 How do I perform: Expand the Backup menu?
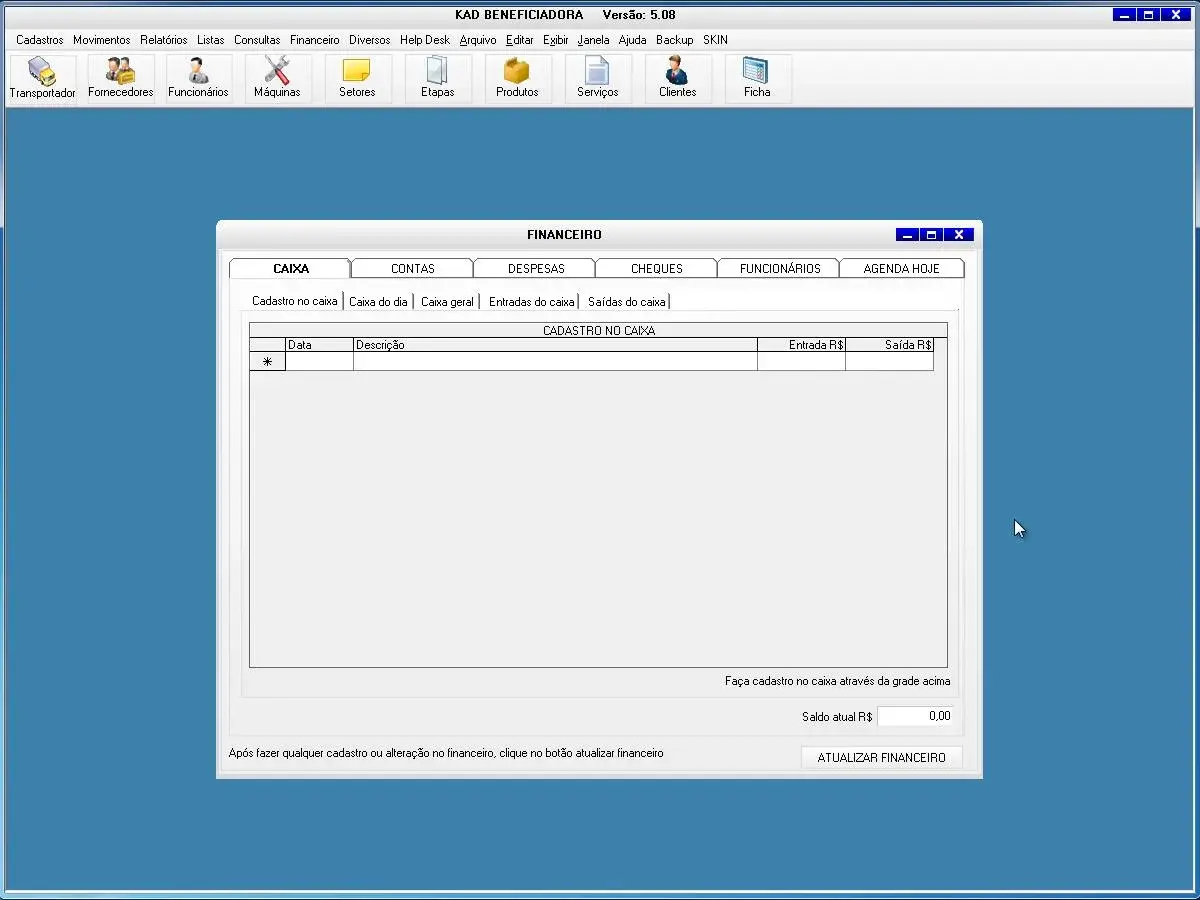pos(674,40)
